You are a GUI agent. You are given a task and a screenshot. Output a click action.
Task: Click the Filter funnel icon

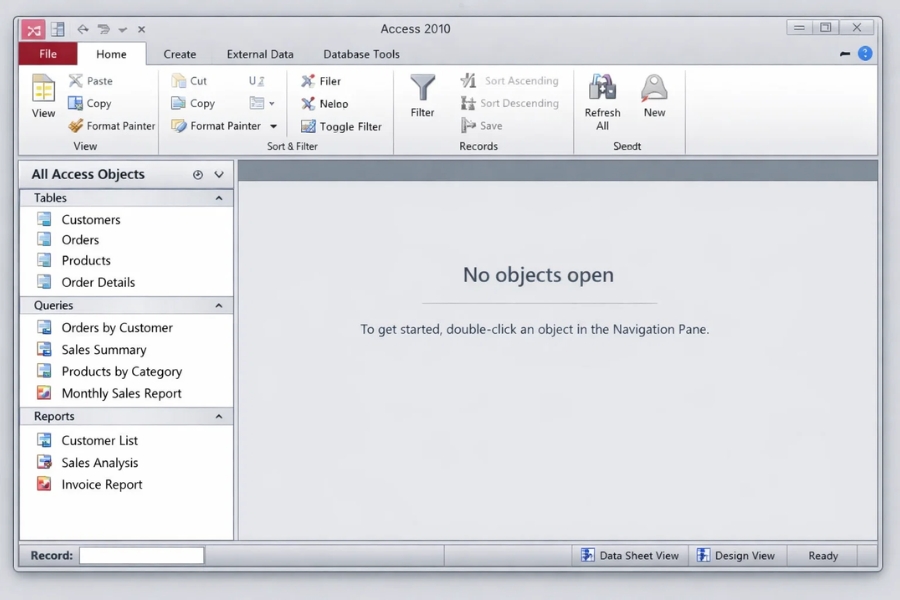click(423, 89)
